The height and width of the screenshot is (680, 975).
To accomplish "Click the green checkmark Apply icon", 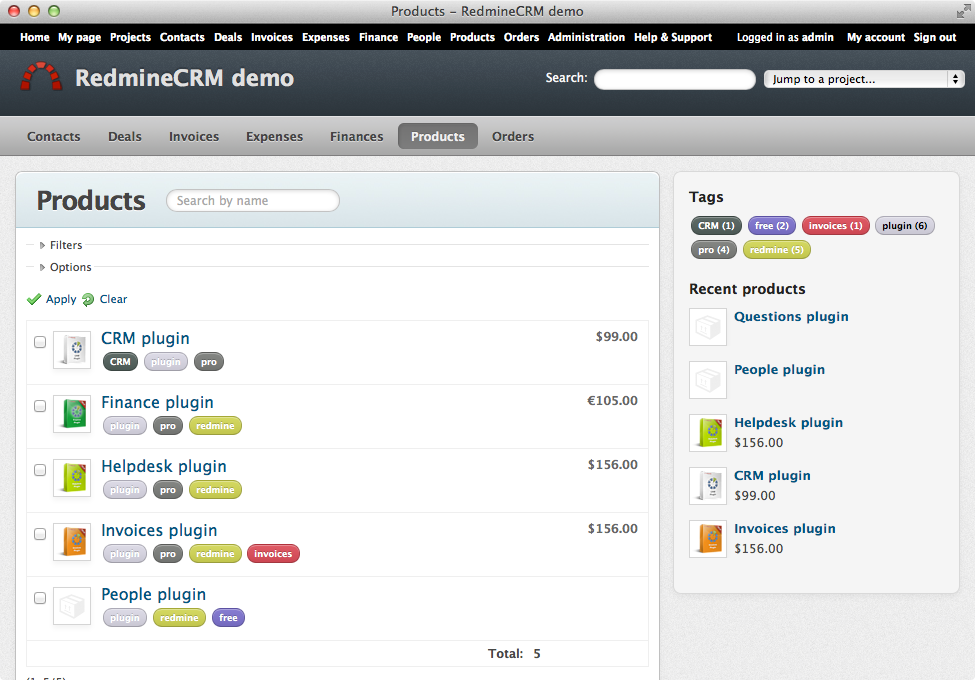I will tap(34, 299).
